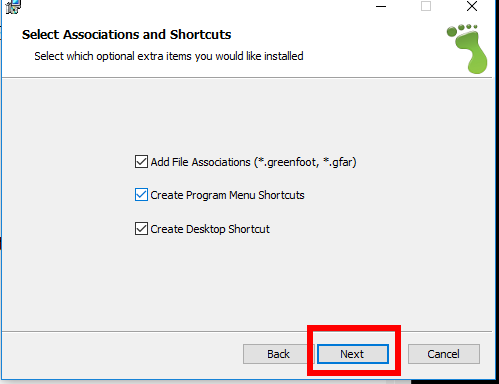Proceed by clicking the Next button

(353, 354)
